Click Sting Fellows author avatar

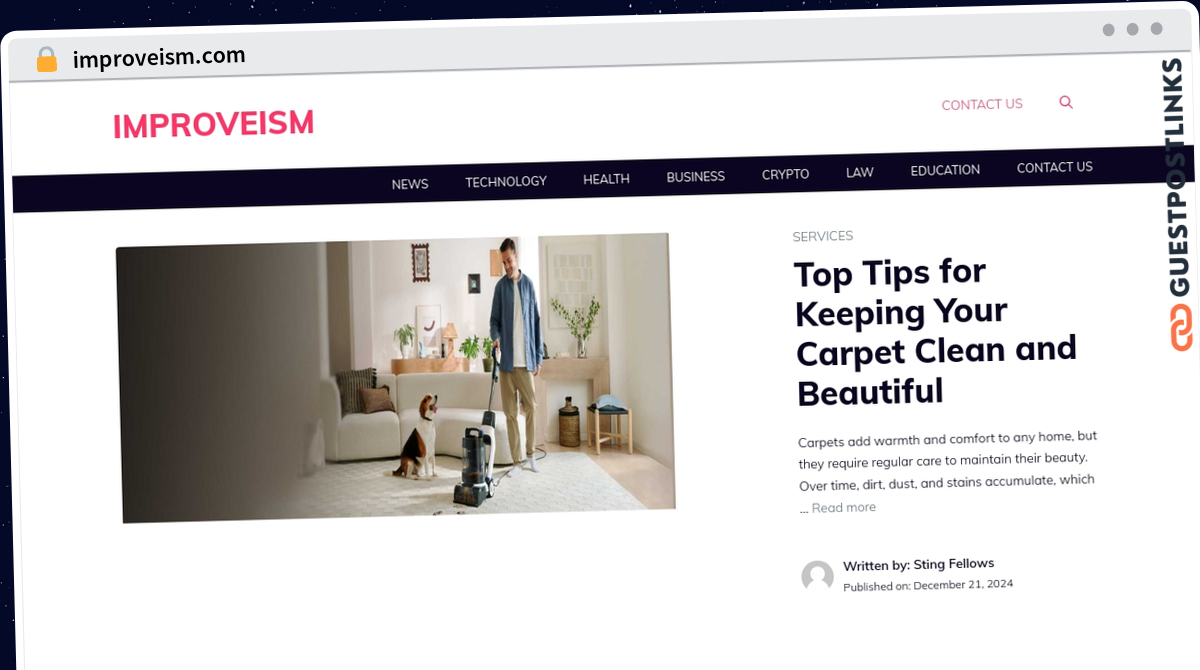817,576
